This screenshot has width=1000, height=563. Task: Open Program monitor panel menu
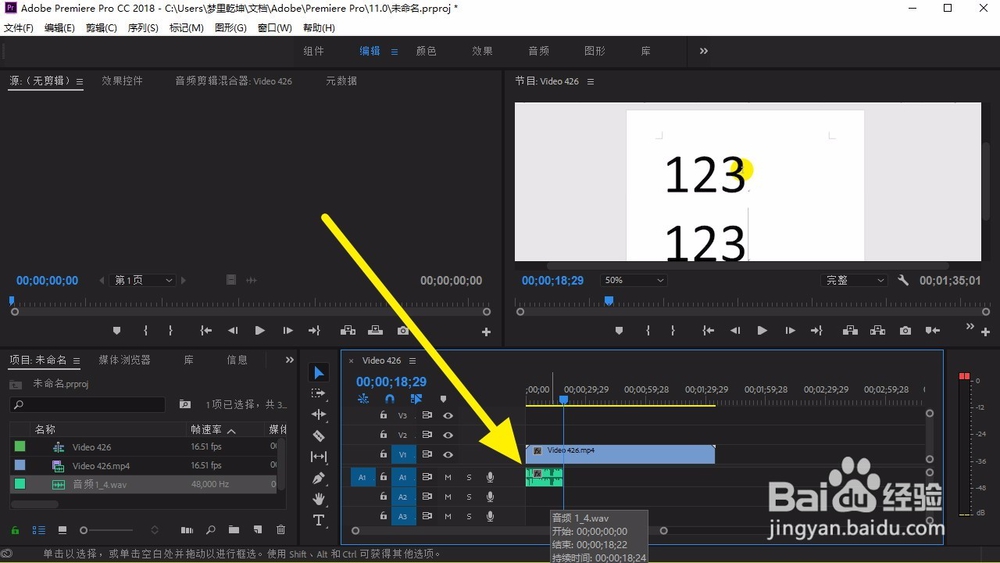point(591,82)
